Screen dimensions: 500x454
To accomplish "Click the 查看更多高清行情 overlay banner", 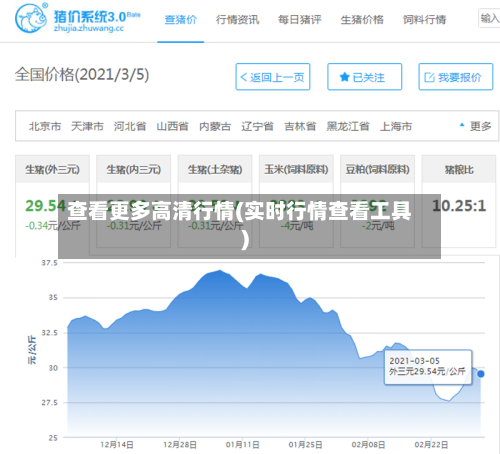I will tap(249, 226).
